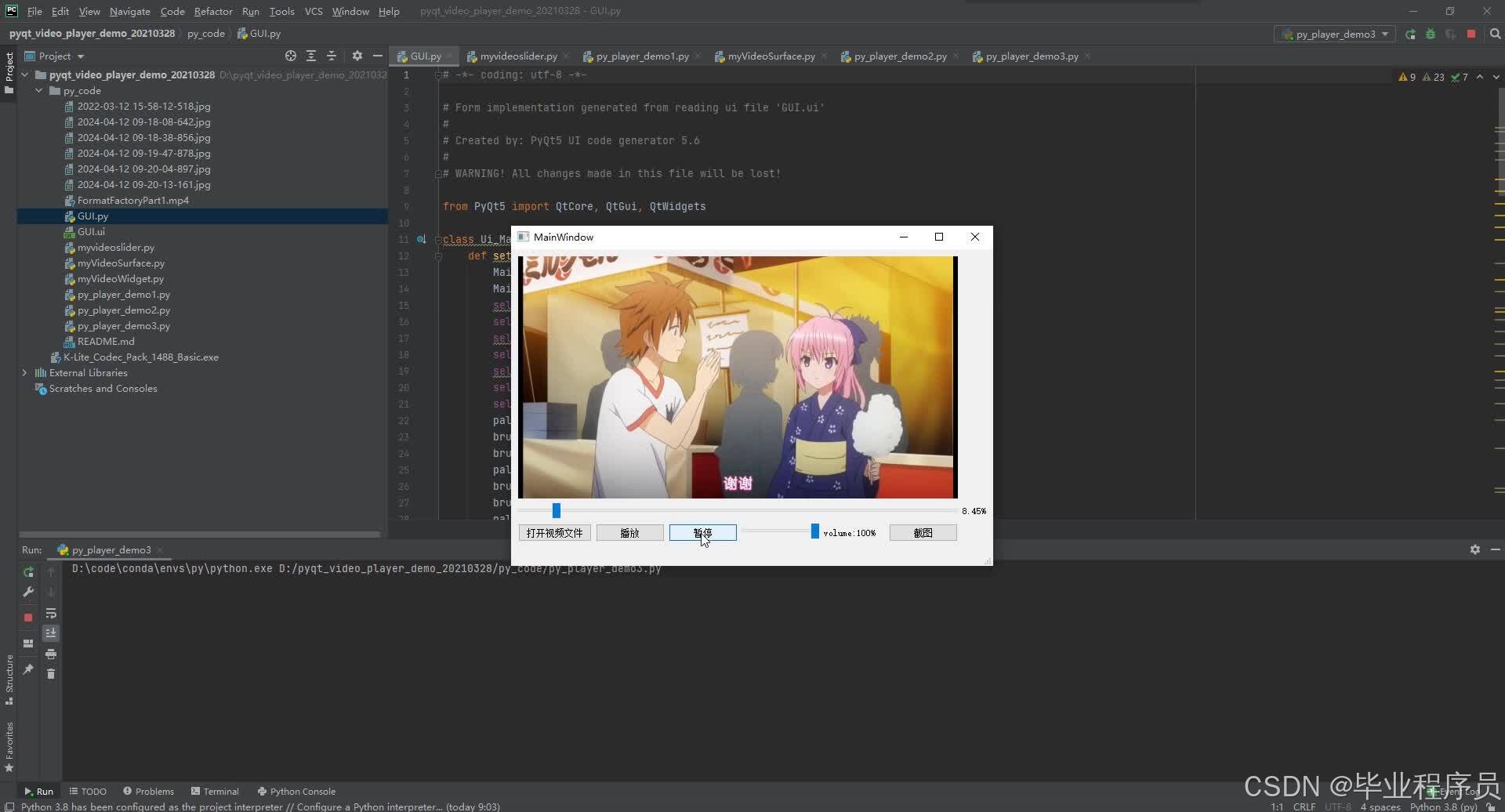Image resolution: width=1505 pixels, height=812 pixels.
Task: Open run configuration dropdown py_player_demo3
Action: (1336, 34)
